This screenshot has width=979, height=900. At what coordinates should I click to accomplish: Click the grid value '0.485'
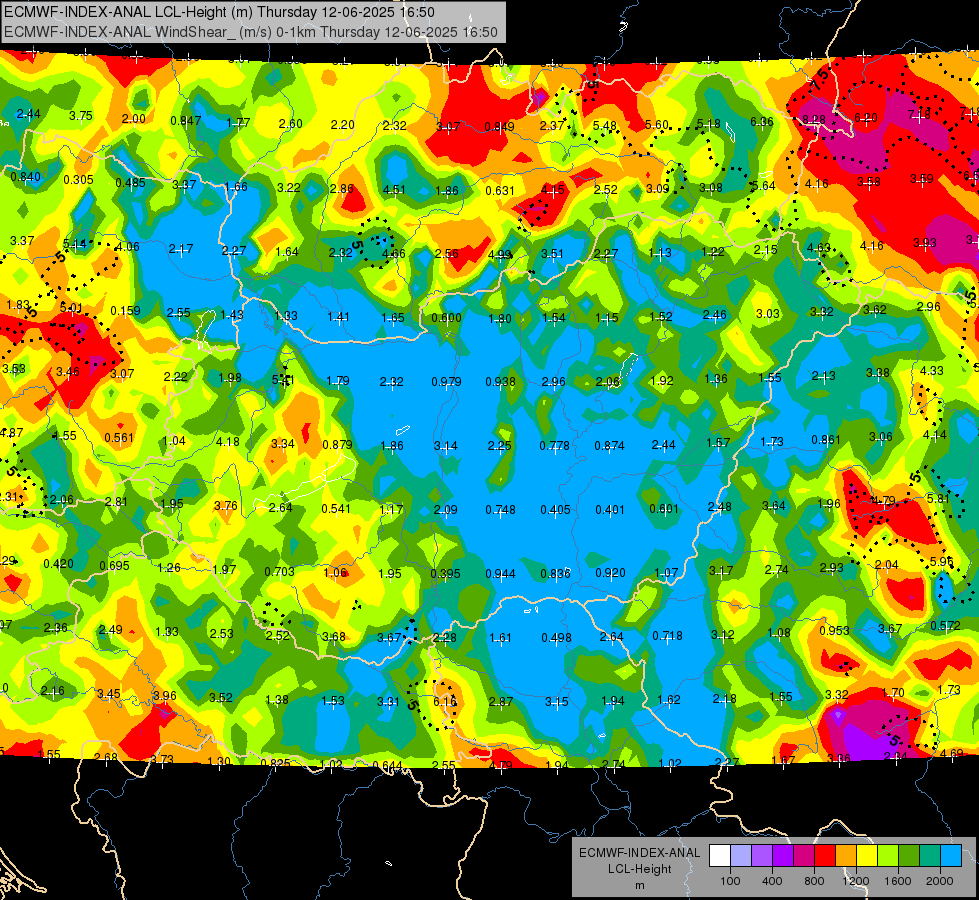130,183
